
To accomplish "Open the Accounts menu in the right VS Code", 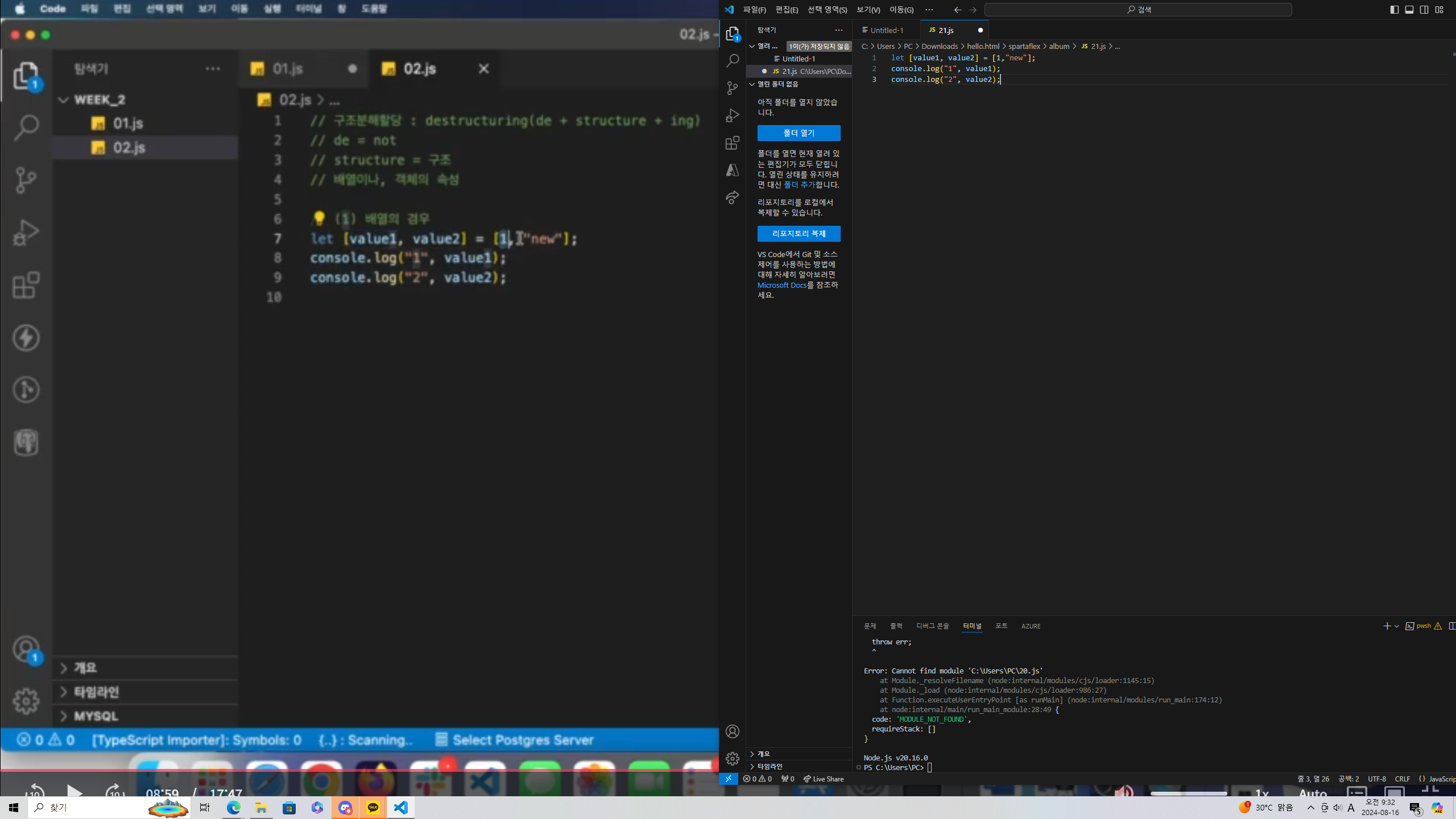I will coord(733,731).
